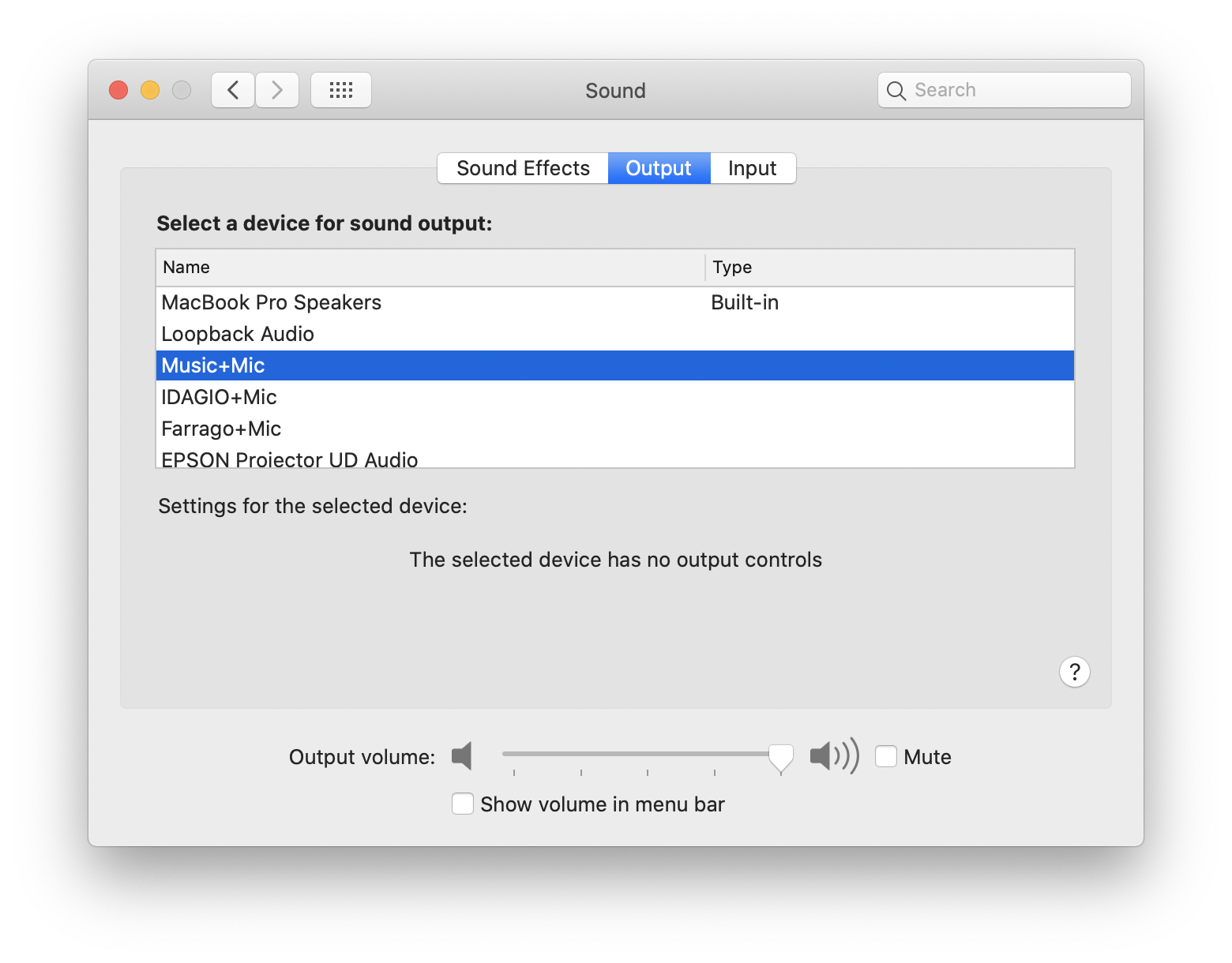Viewport: 1232px width, 963px height.
Task: Switch to the Sound Effects tab
Action: point(523,168)
